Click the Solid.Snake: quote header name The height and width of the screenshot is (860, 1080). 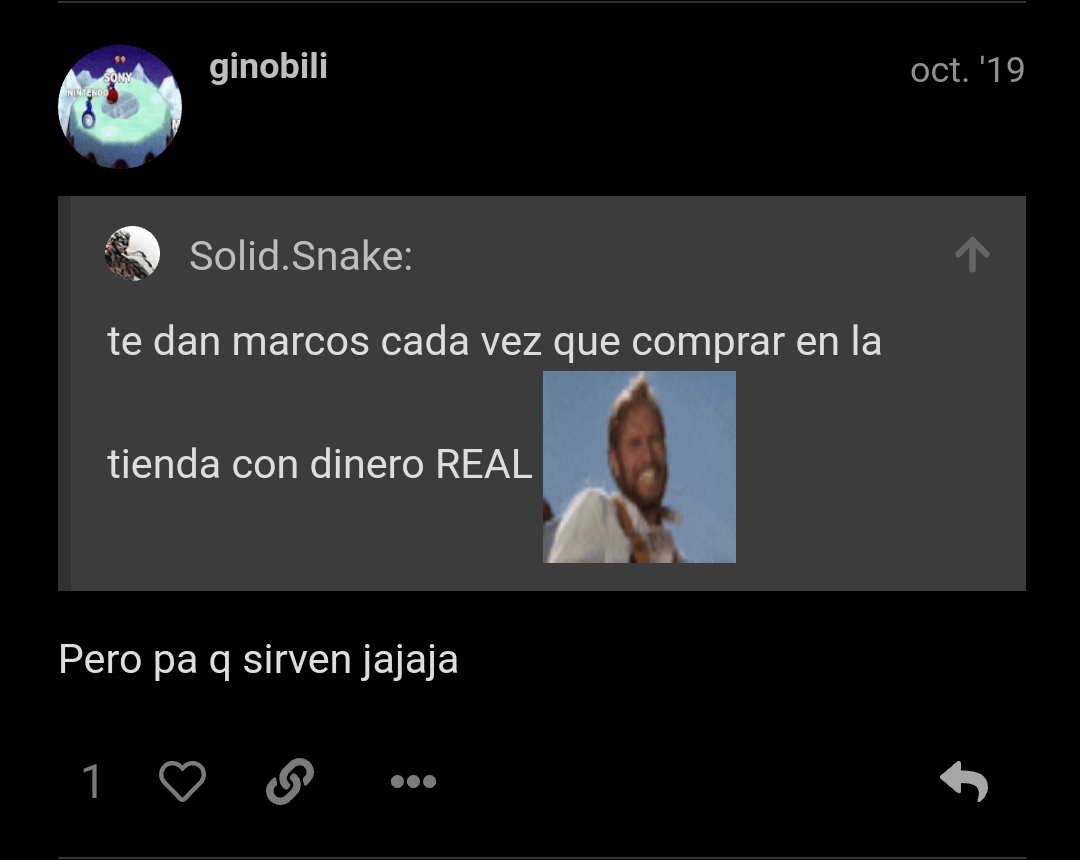point(301,255)
